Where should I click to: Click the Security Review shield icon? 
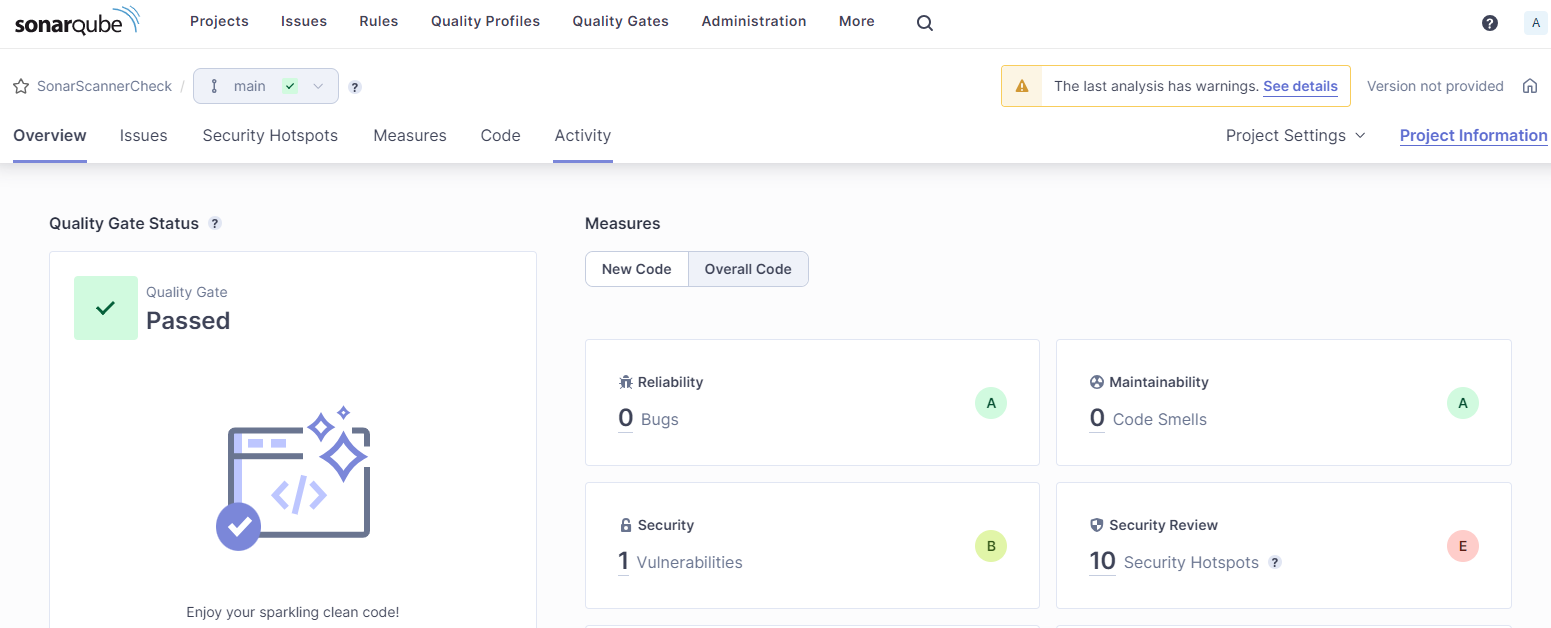click(x=1097, y=525)
